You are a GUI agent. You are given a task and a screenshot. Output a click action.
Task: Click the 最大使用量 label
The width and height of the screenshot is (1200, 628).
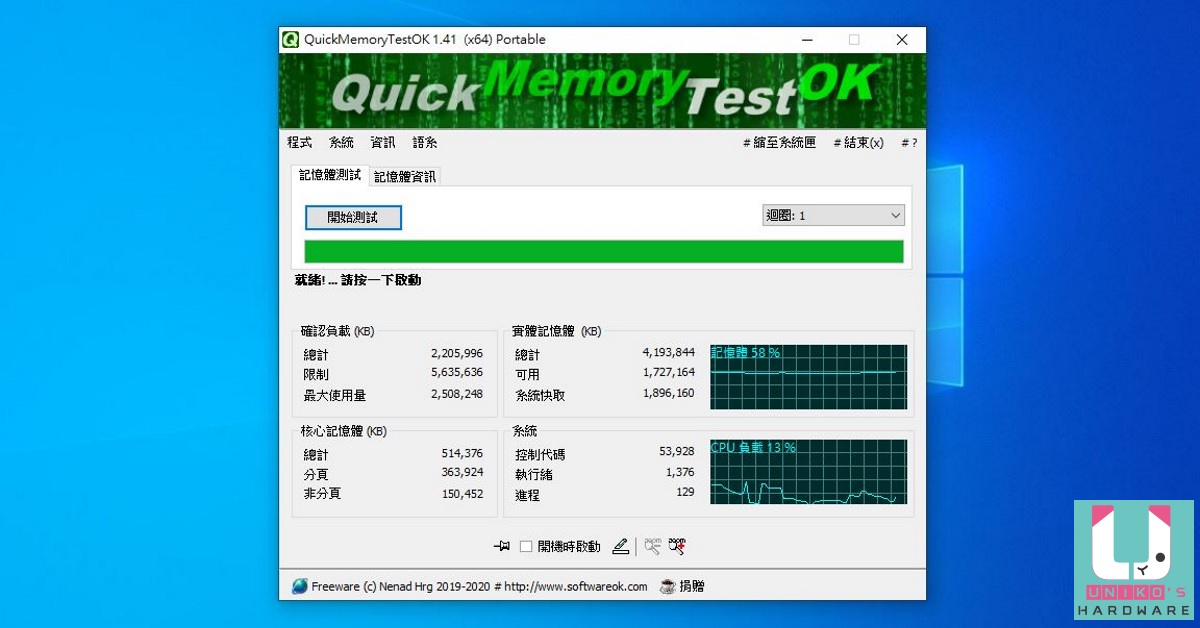point(335,396)
